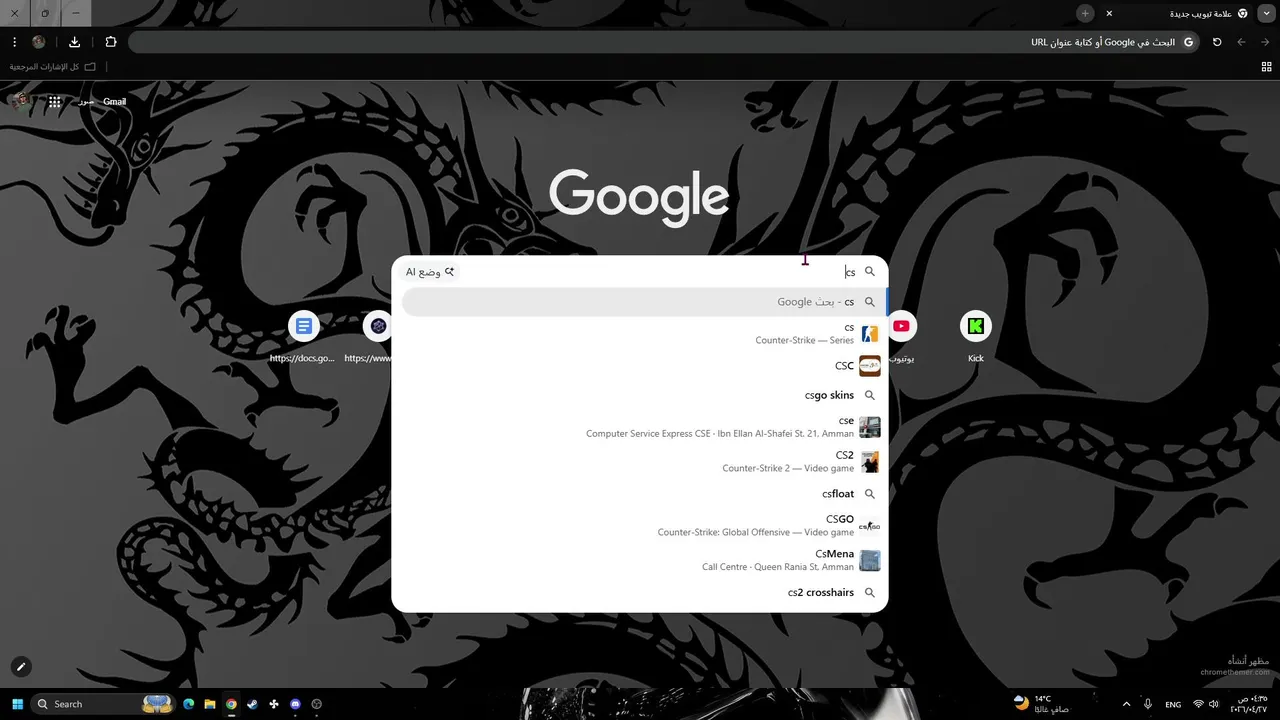Open Discord from taskbar
This screenshot has width=1280, height=720.
295,704
